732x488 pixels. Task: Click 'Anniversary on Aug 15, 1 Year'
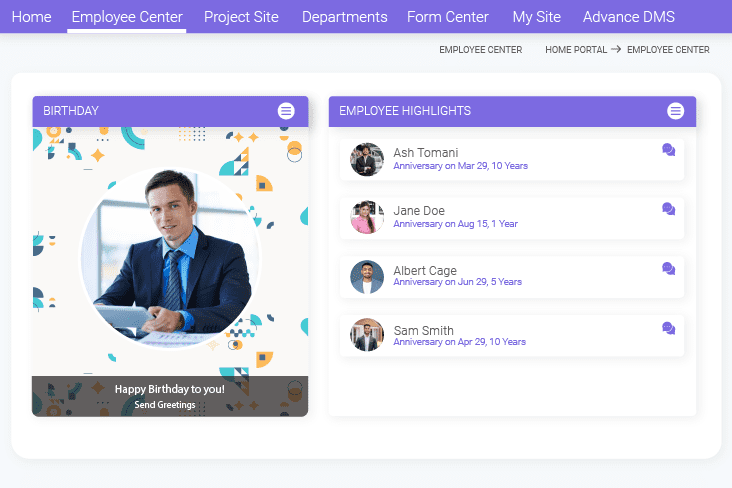click(x=455, y=224)
